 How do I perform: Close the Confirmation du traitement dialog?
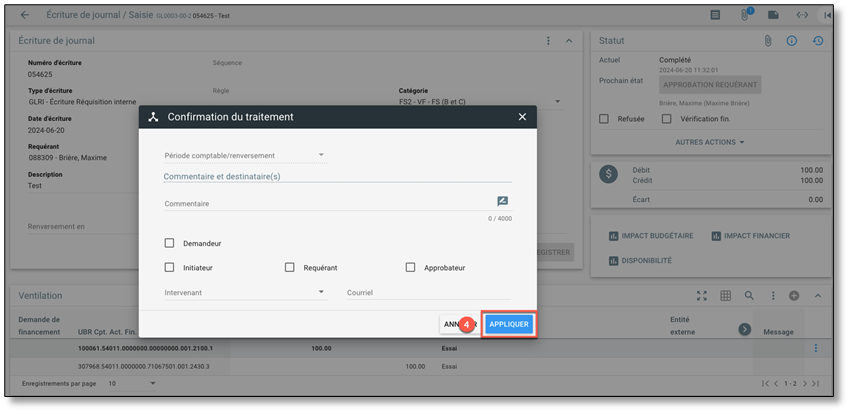pos(522,117)
